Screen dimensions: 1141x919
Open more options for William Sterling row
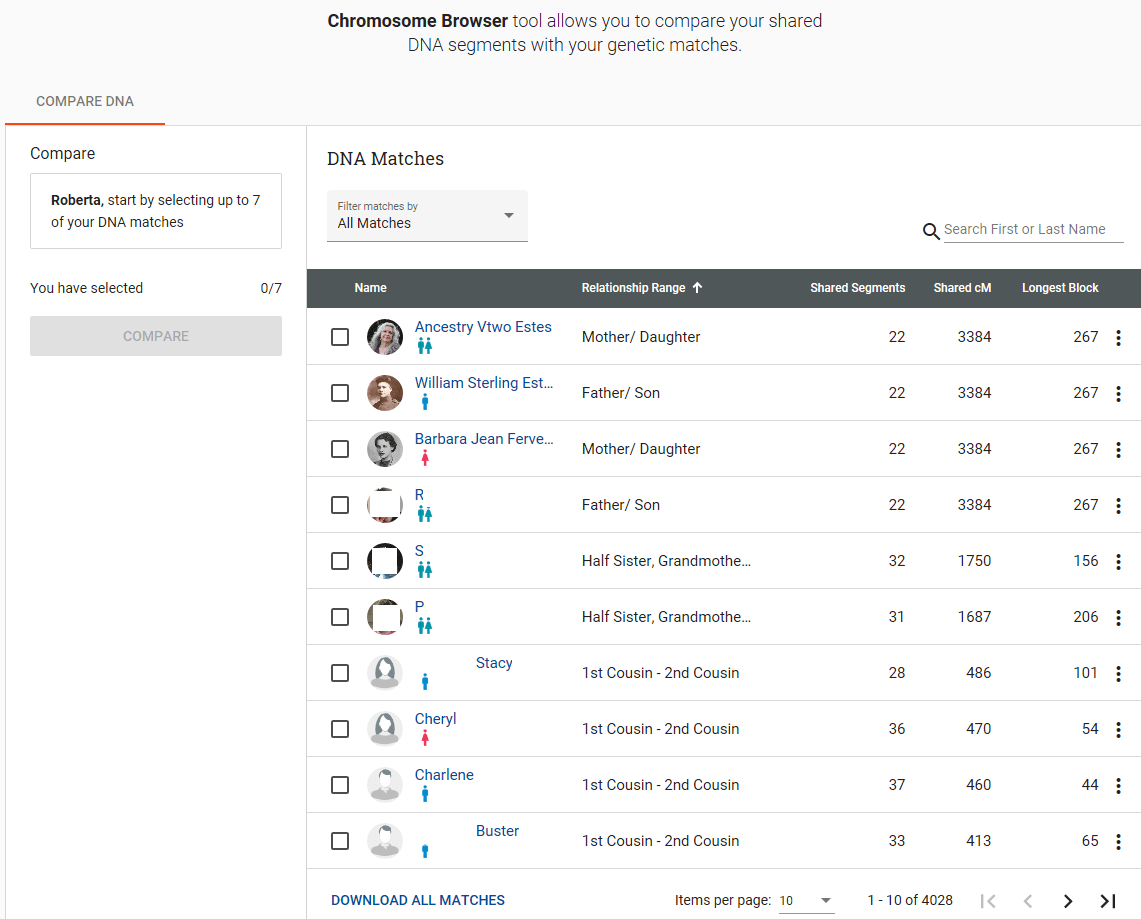point(1118,394)
